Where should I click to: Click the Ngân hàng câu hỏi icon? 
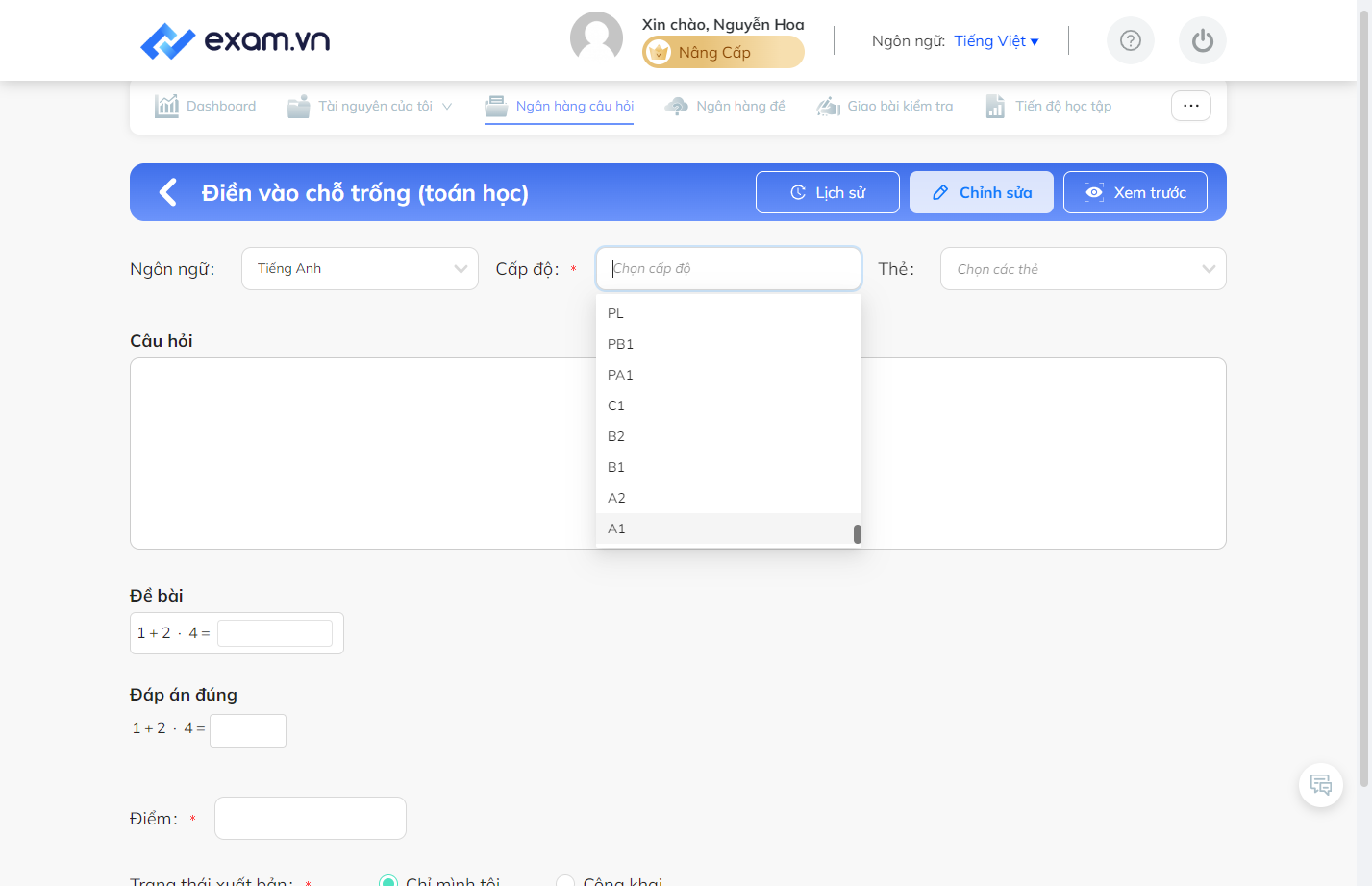pos(496,106)
